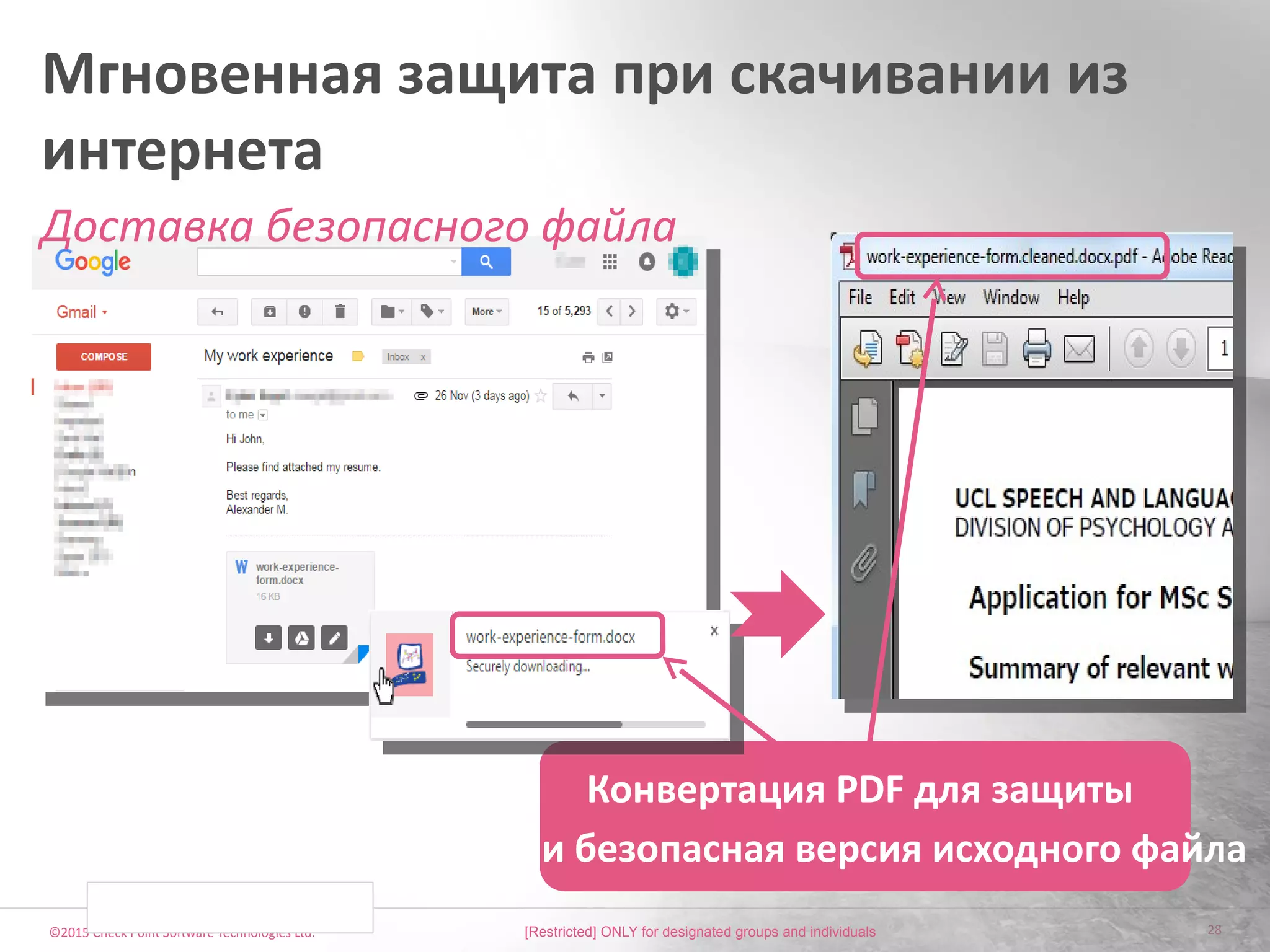The width and height of the screenshot is (1270, 952).
Task: Go to previous page up arrow
Action: coord(1139,348)
